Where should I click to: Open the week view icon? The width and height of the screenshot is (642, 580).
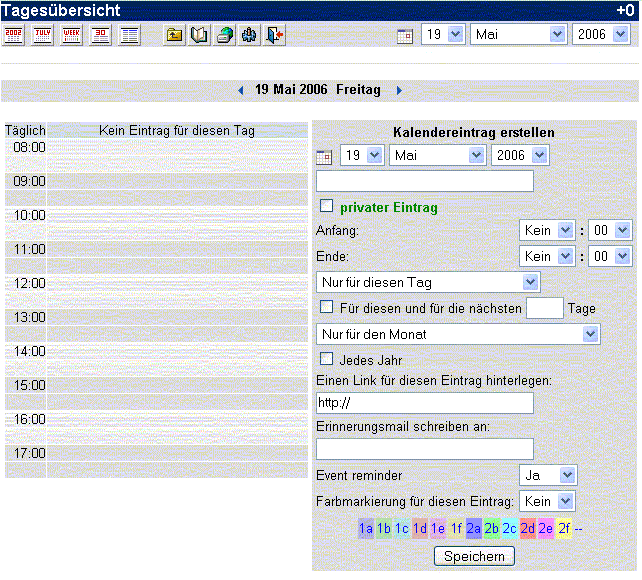click(72, 35)
